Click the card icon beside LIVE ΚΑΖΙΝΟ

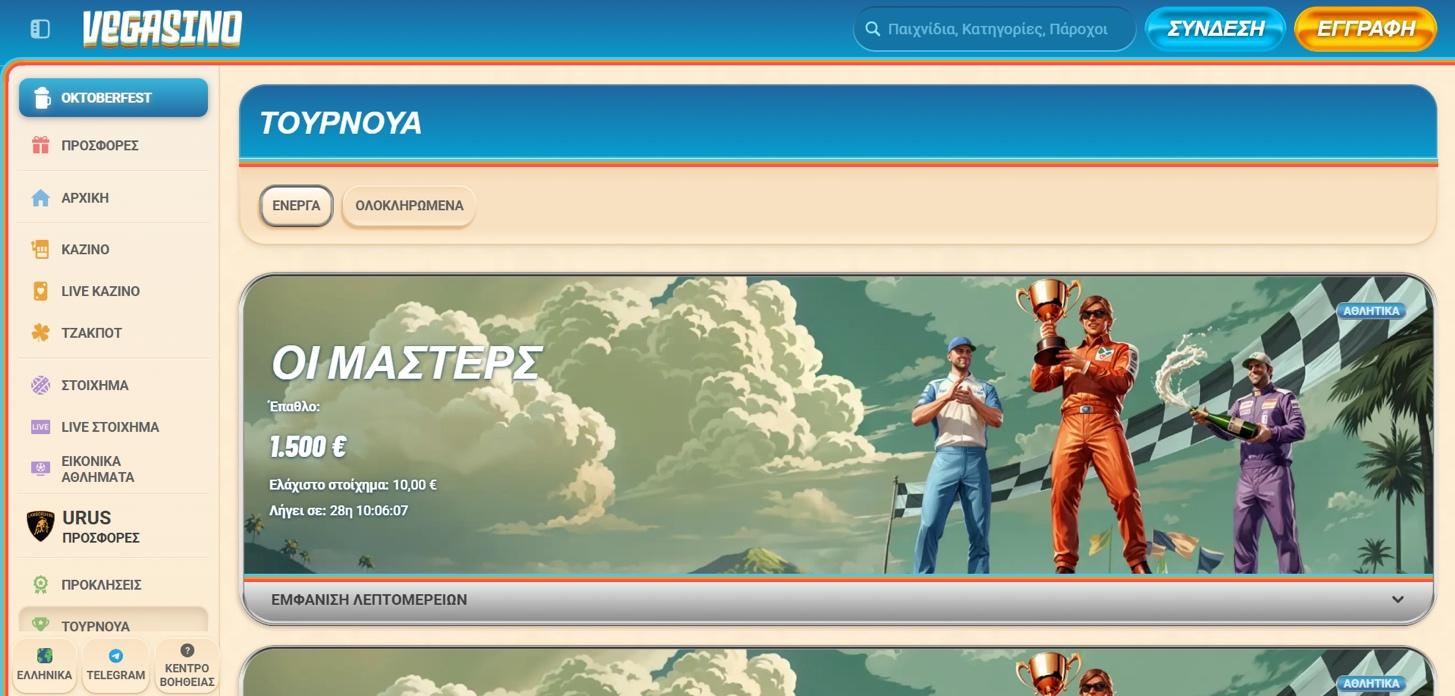pyautogui.click(x=40, y=291)
